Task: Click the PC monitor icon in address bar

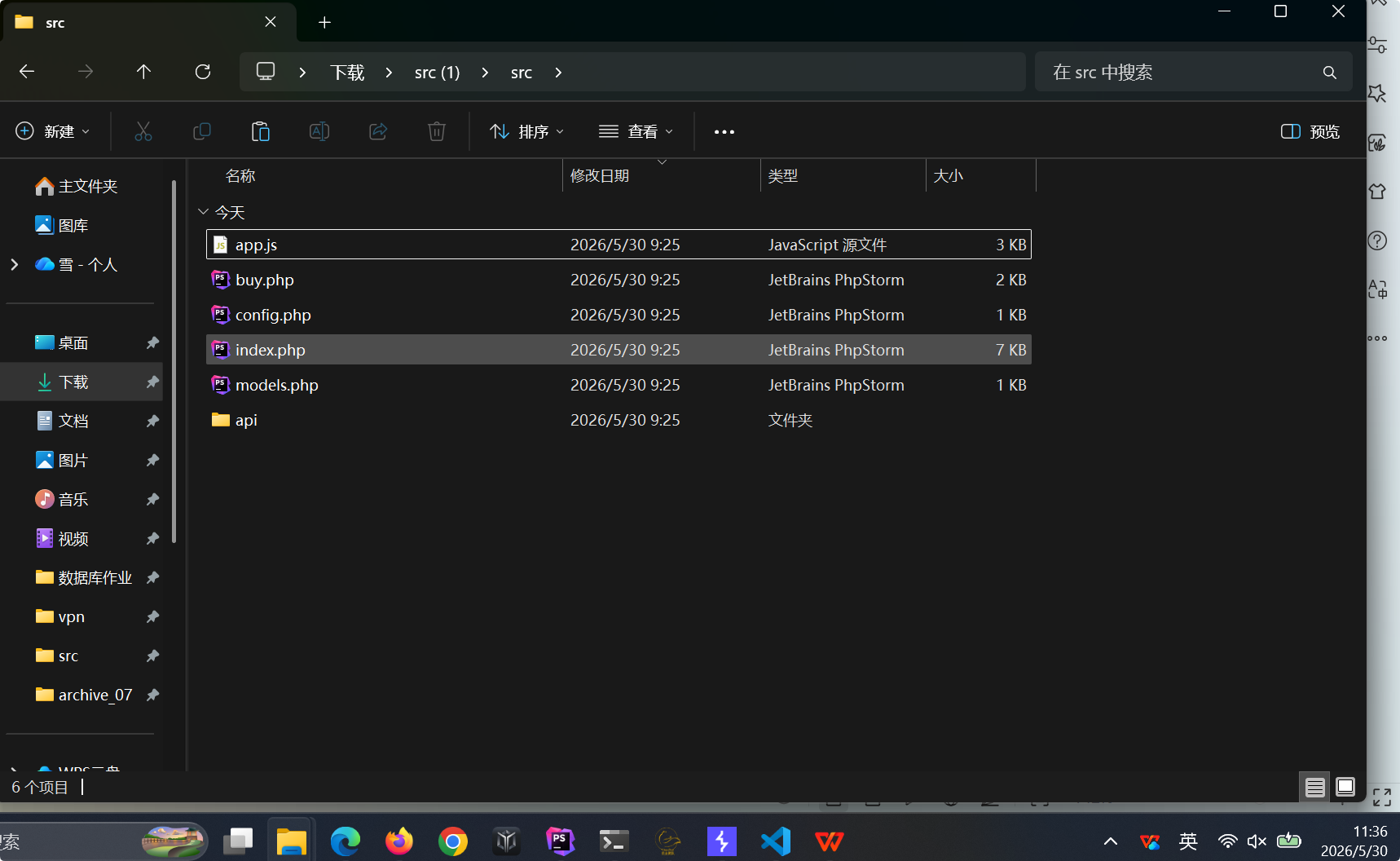Action: (x=266, y=72)
